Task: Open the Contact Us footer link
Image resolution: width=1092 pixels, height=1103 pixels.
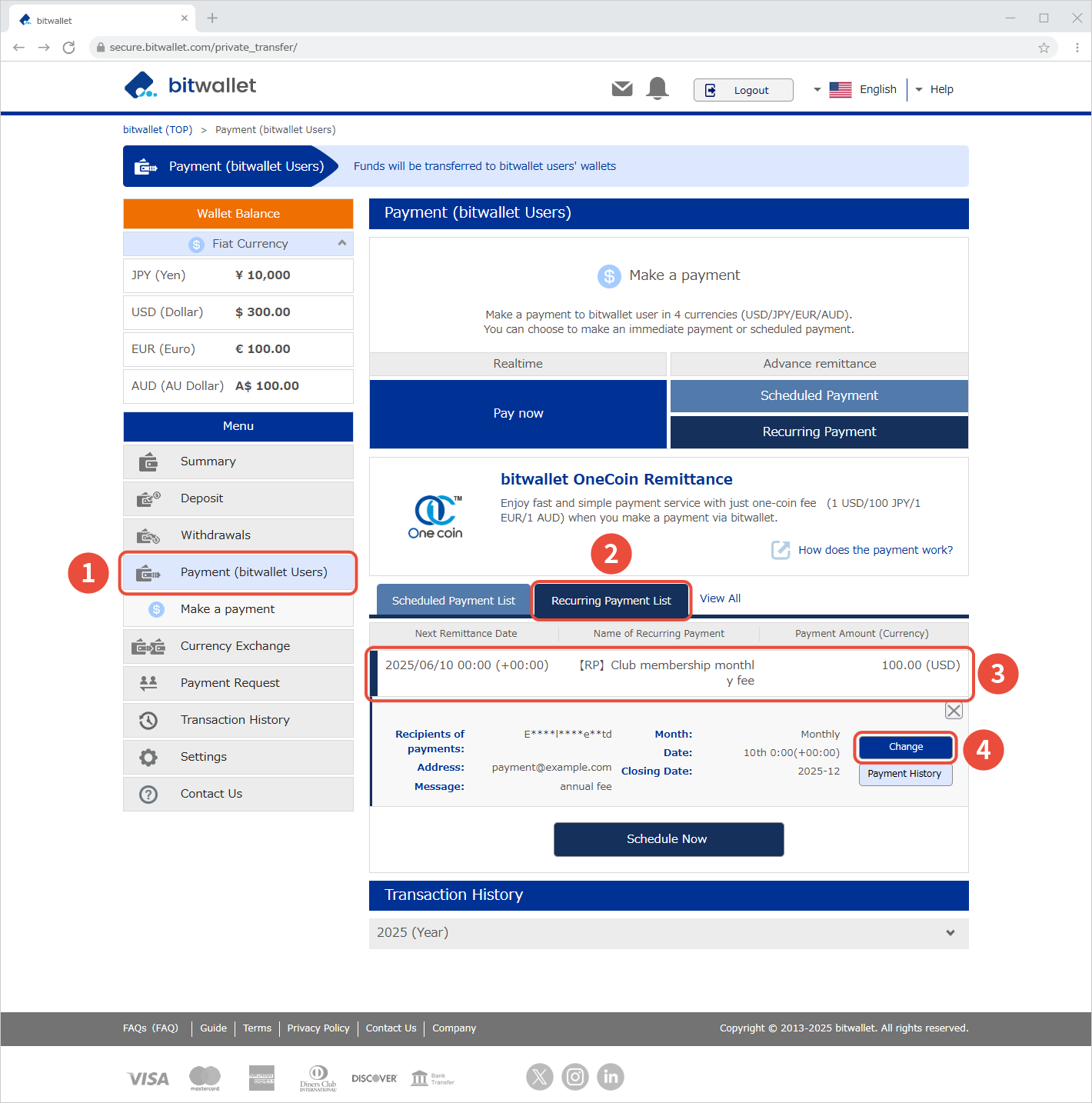Action: tap(391, 1028)
